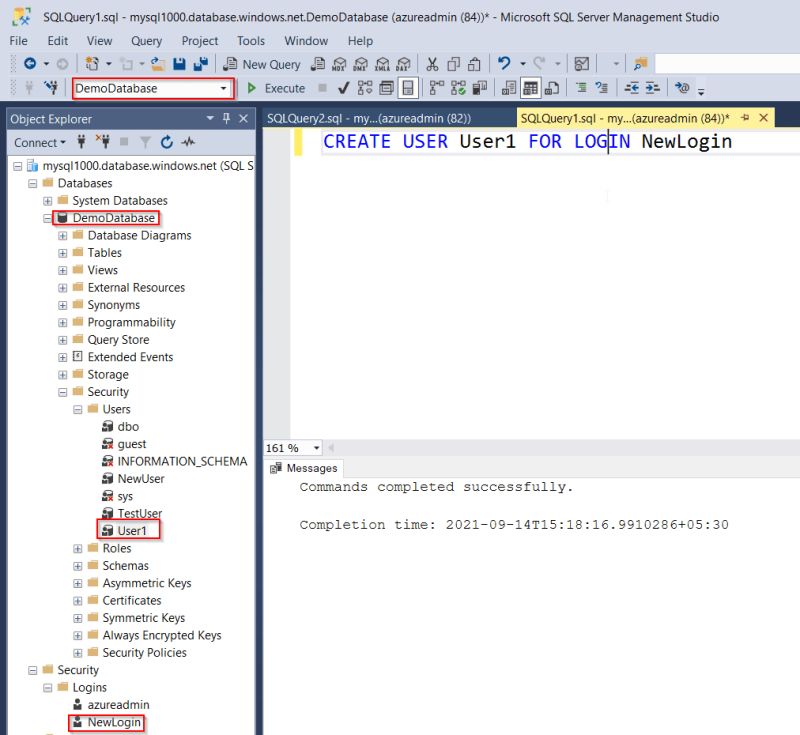Screen dimensions: 800x735
Task: Click the Cut icon in the toolbar
Action: [432, 62]
